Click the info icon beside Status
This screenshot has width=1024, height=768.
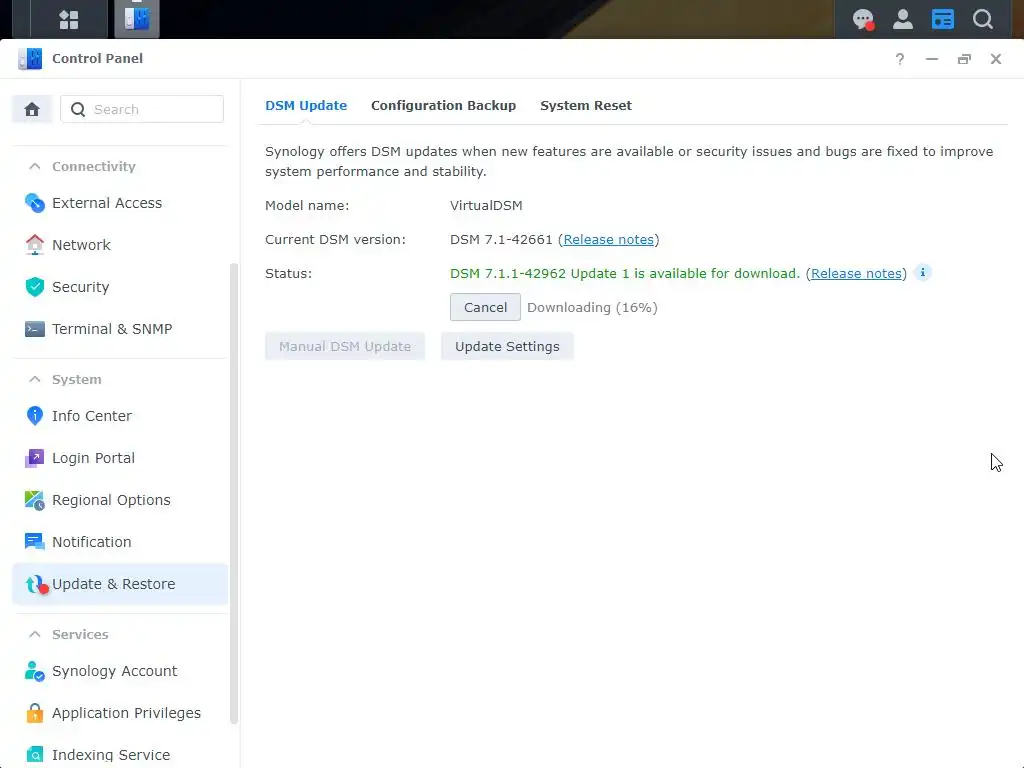[x=922, y=272]
